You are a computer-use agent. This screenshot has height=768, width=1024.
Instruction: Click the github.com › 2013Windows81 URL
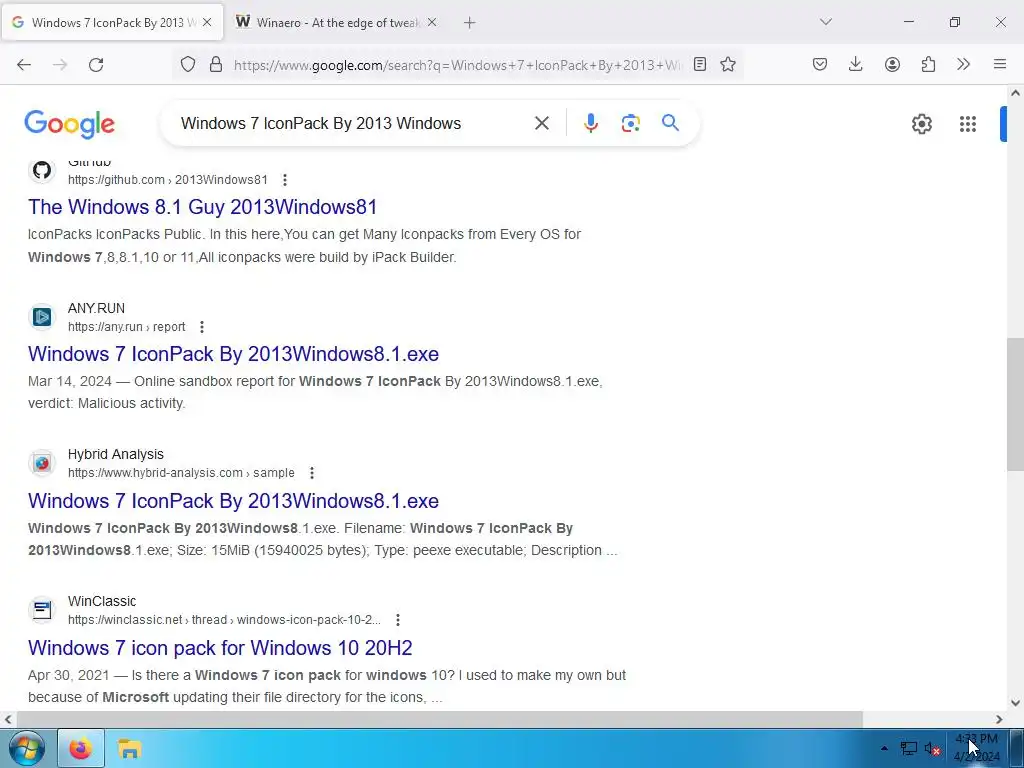coord(168,180)
